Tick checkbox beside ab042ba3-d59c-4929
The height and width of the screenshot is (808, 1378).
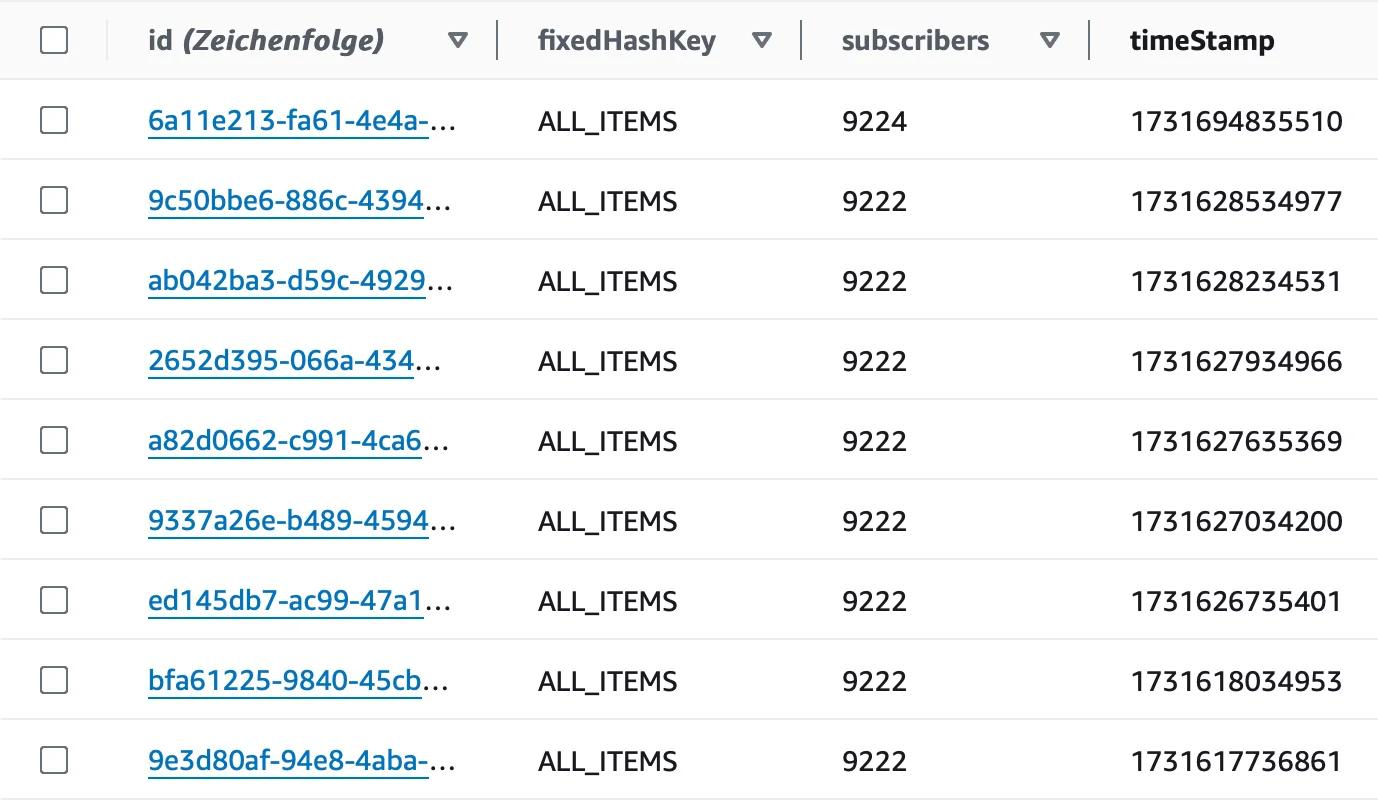[x=54, y=281]
